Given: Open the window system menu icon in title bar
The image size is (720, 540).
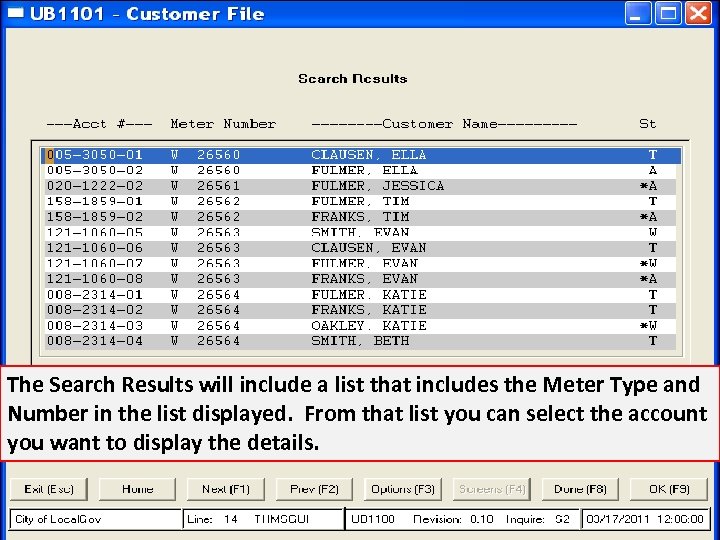Looking at the screenshot, I should tap(16, 13).
